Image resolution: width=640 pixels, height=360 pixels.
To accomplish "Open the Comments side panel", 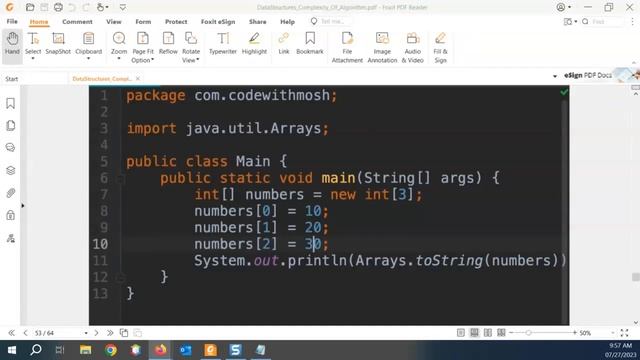I will click(11, 147).
